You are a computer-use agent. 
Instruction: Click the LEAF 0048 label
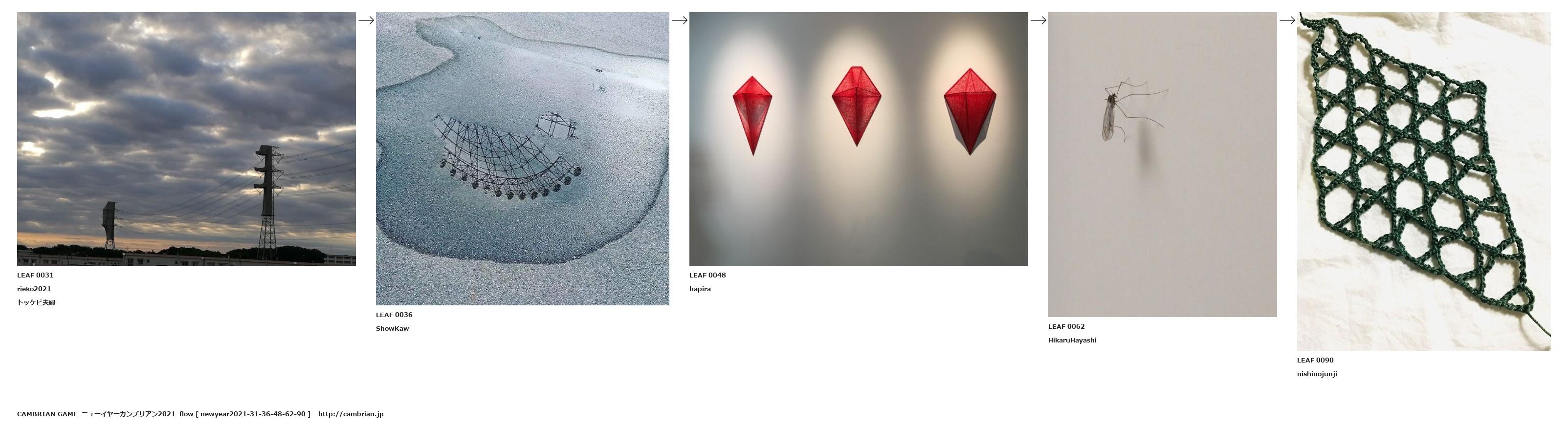click(x=708, y=275)
